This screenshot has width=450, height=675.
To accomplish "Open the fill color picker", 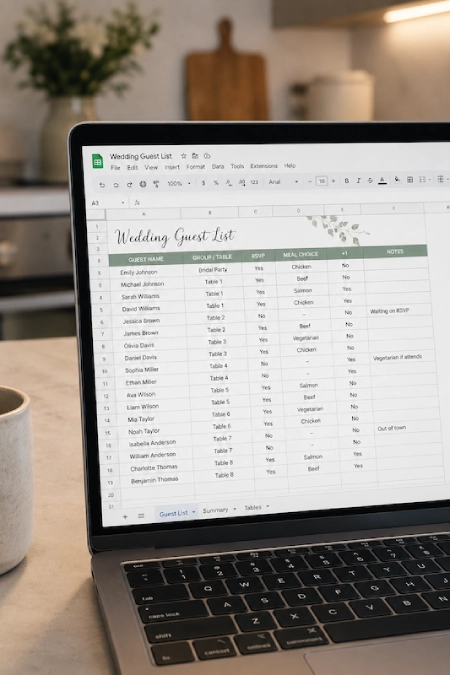I will point(397,180).
